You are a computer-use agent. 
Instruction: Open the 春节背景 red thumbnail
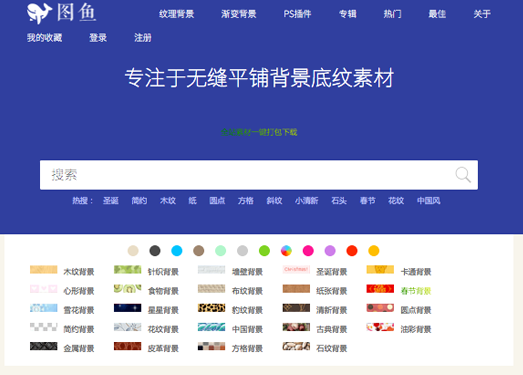[x=380, y=289]
